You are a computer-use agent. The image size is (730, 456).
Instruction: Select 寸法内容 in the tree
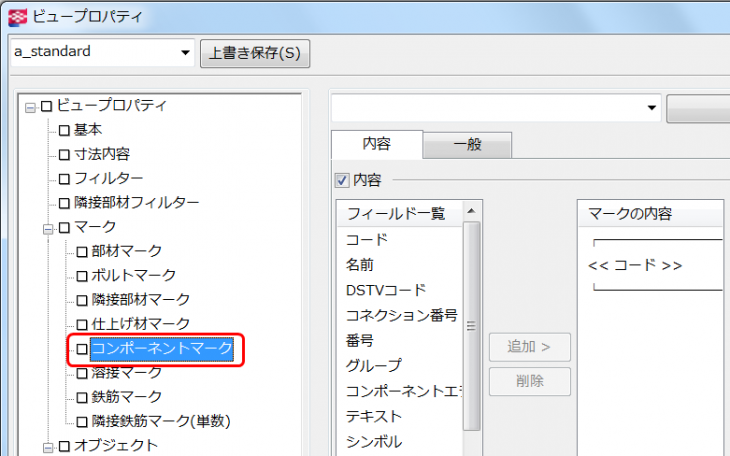point(101,154)
